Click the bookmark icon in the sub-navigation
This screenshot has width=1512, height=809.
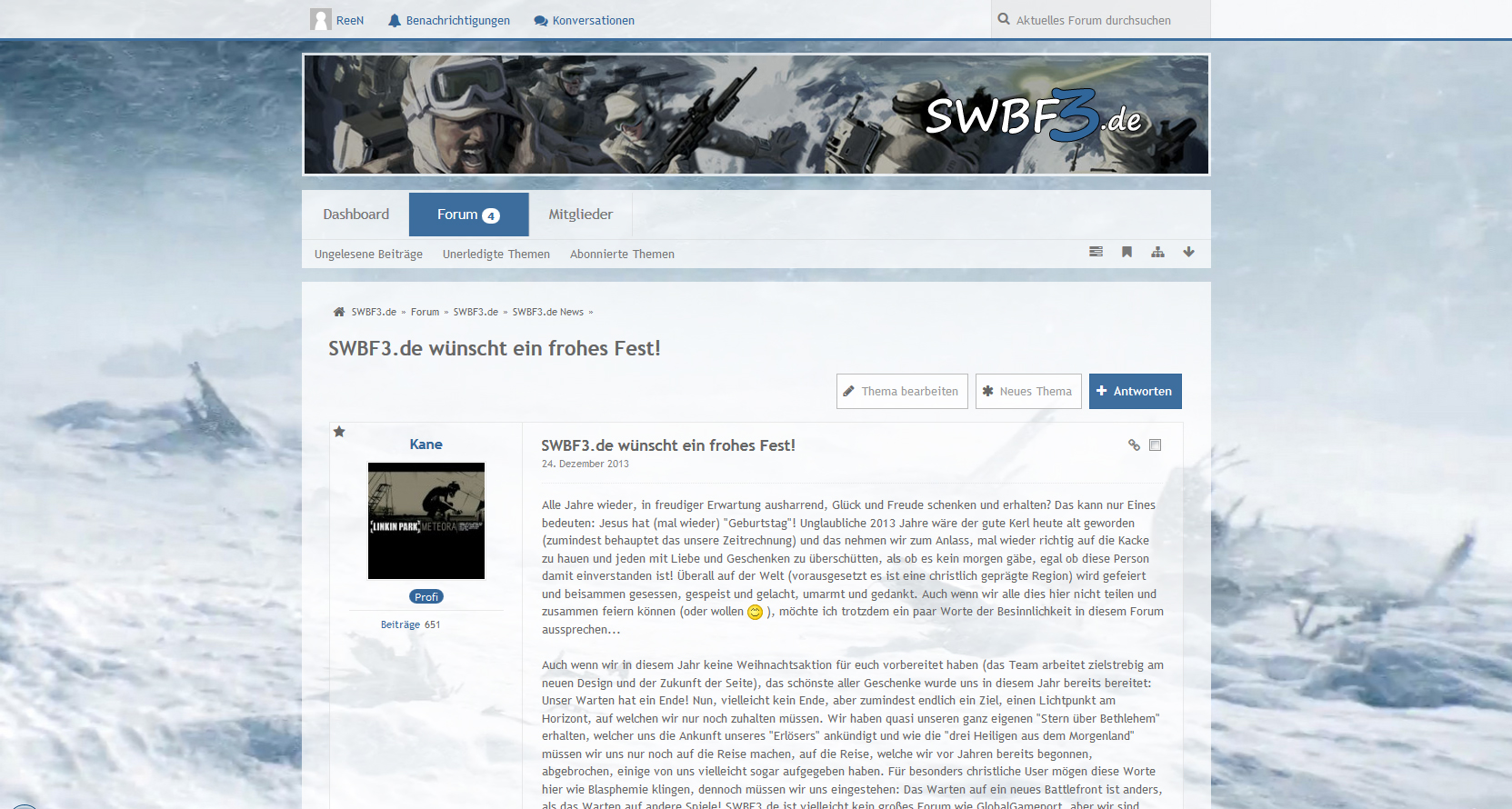pos(1126,252)
